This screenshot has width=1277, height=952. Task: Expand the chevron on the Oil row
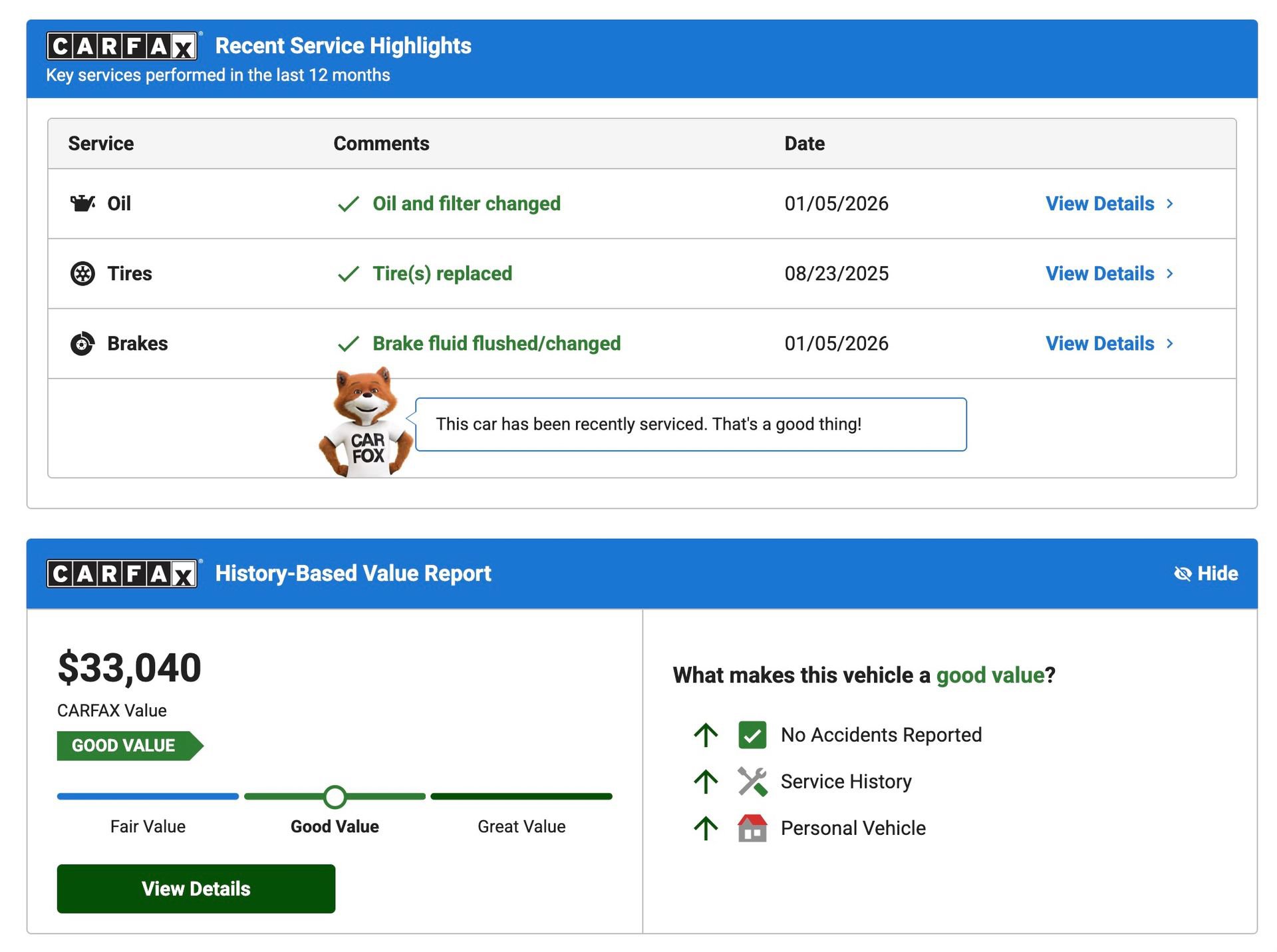(x=1170, y=204)
